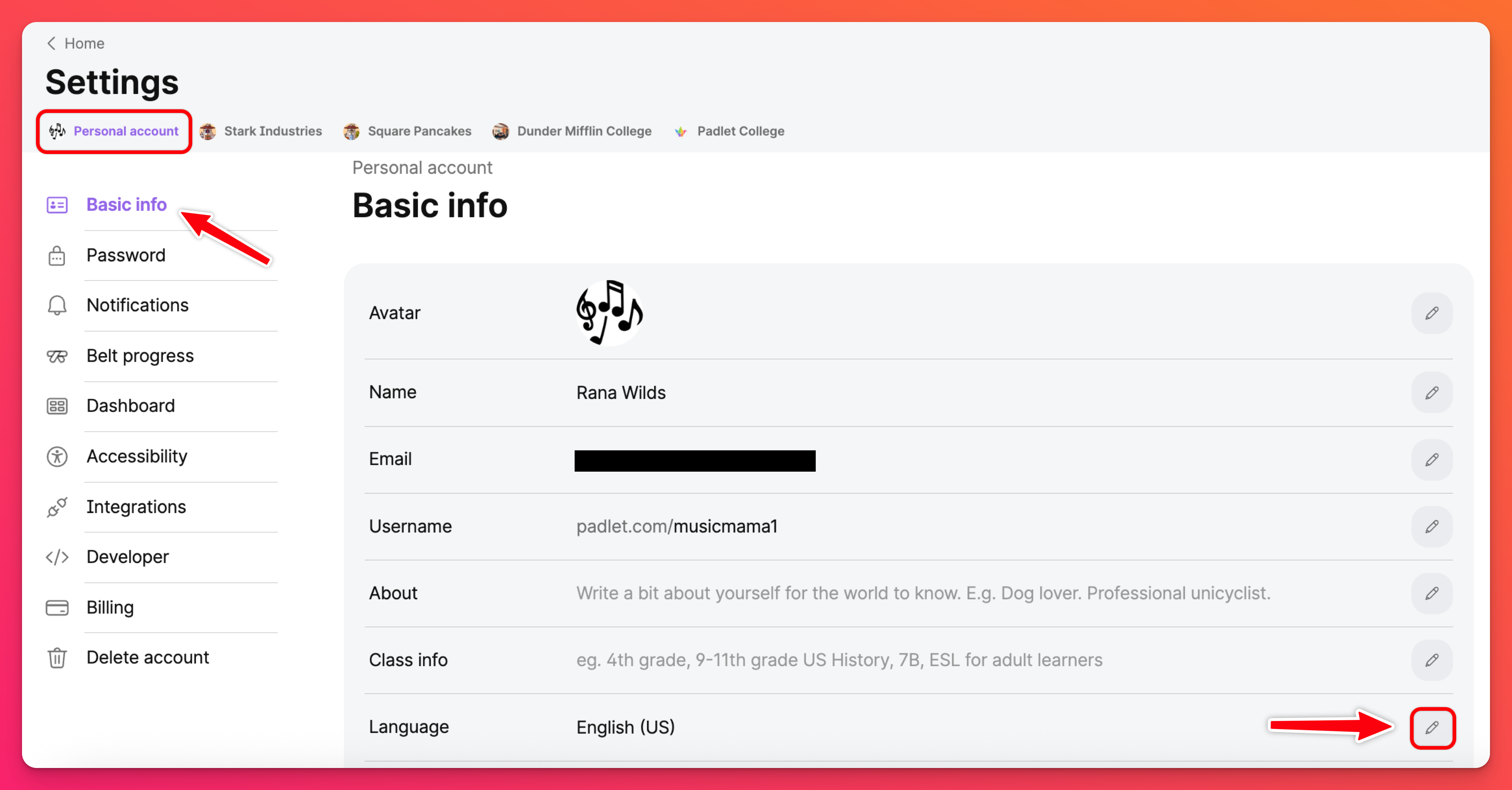Open the Password settings section
The height and width of the screenshot is (790, 1512).
tap(126, 255)
